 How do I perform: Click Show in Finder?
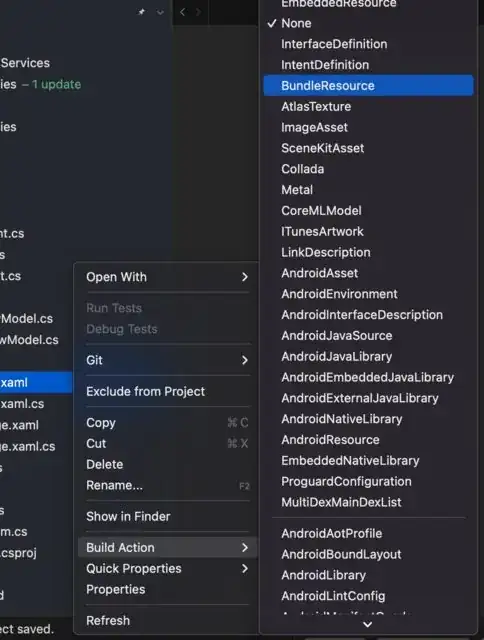click(x=167, y=516)
